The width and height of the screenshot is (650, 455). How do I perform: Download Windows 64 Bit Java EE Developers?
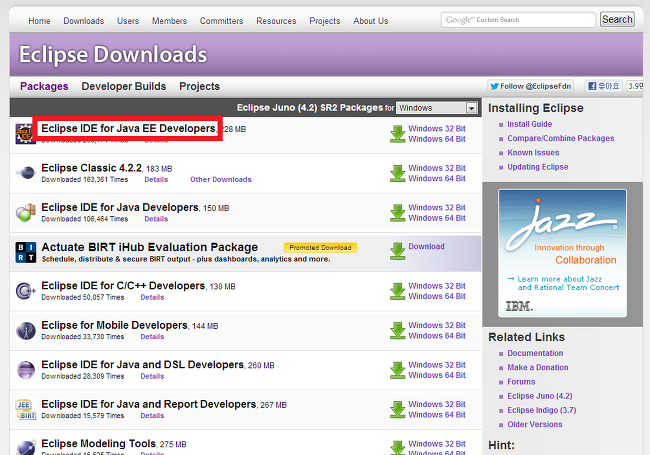437,139
